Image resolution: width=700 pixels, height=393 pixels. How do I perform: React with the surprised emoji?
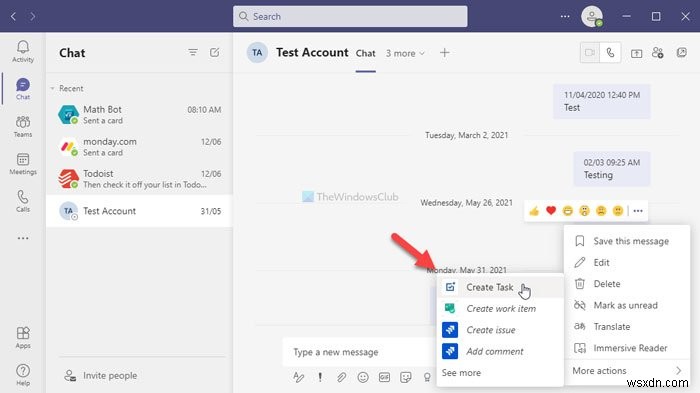tap(584, 211)
